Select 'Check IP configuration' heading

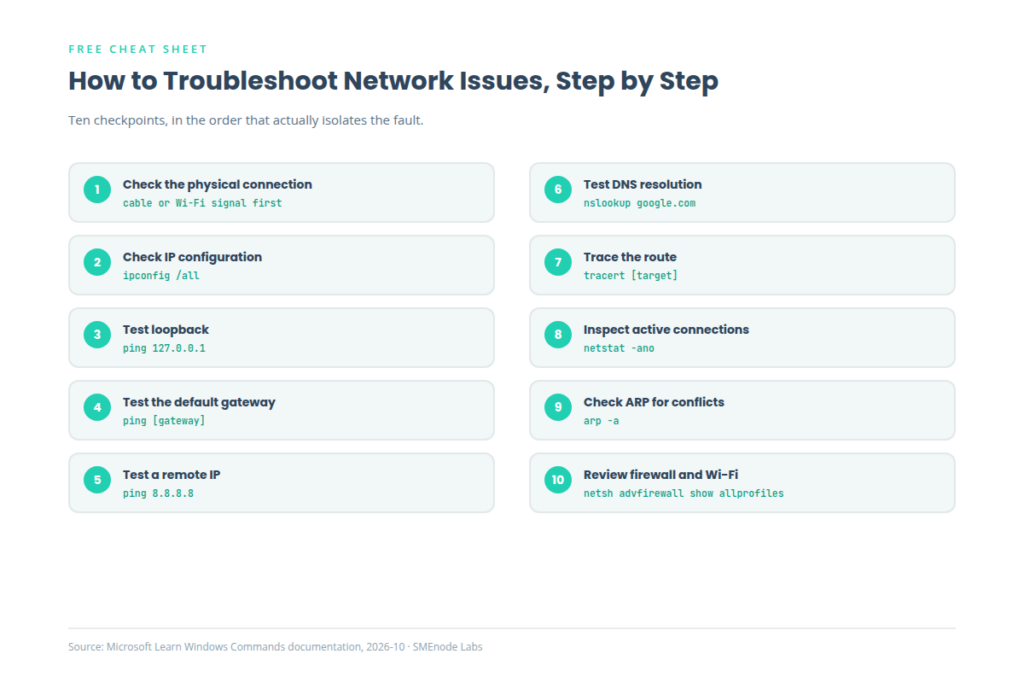pyautogui.click(x=192, y=257)
